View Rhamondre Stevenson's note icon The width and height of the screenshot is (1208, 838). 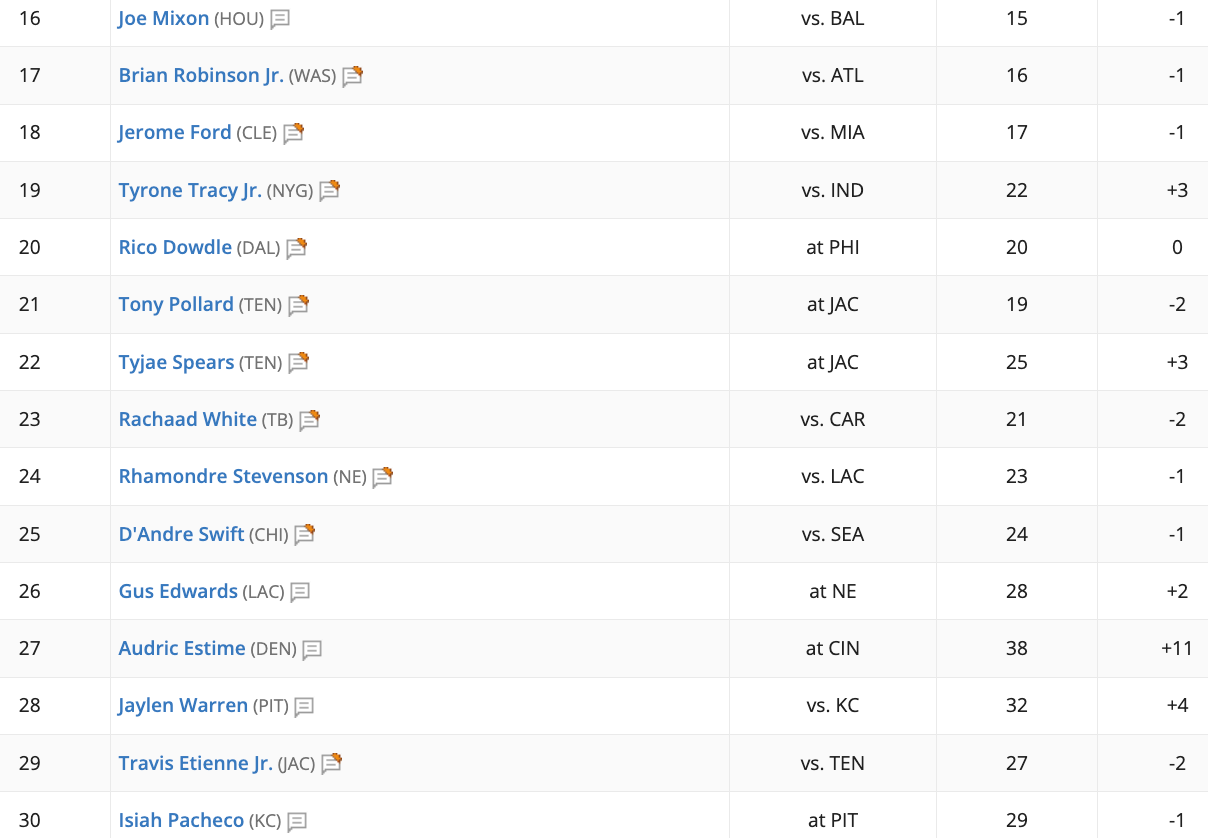click(x=382, y=477)
